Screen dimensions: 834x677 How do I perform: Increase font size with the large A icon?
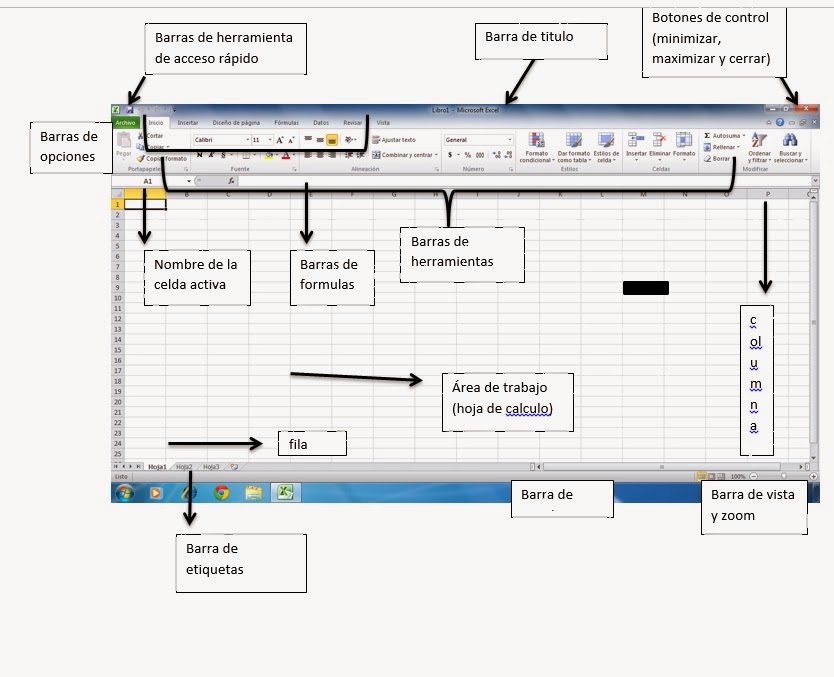(x=280, y=140)
